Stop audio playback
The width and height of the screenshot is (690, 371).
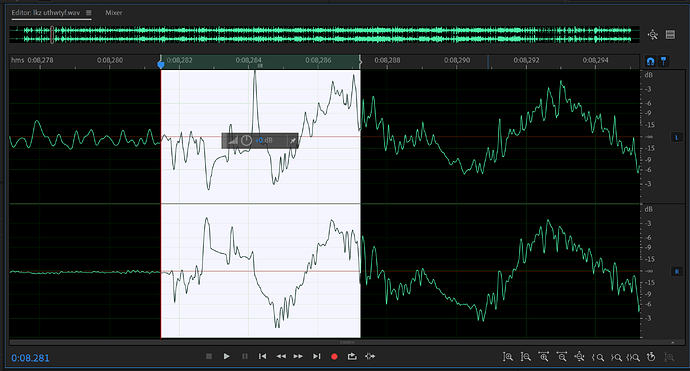coord(209,356)
